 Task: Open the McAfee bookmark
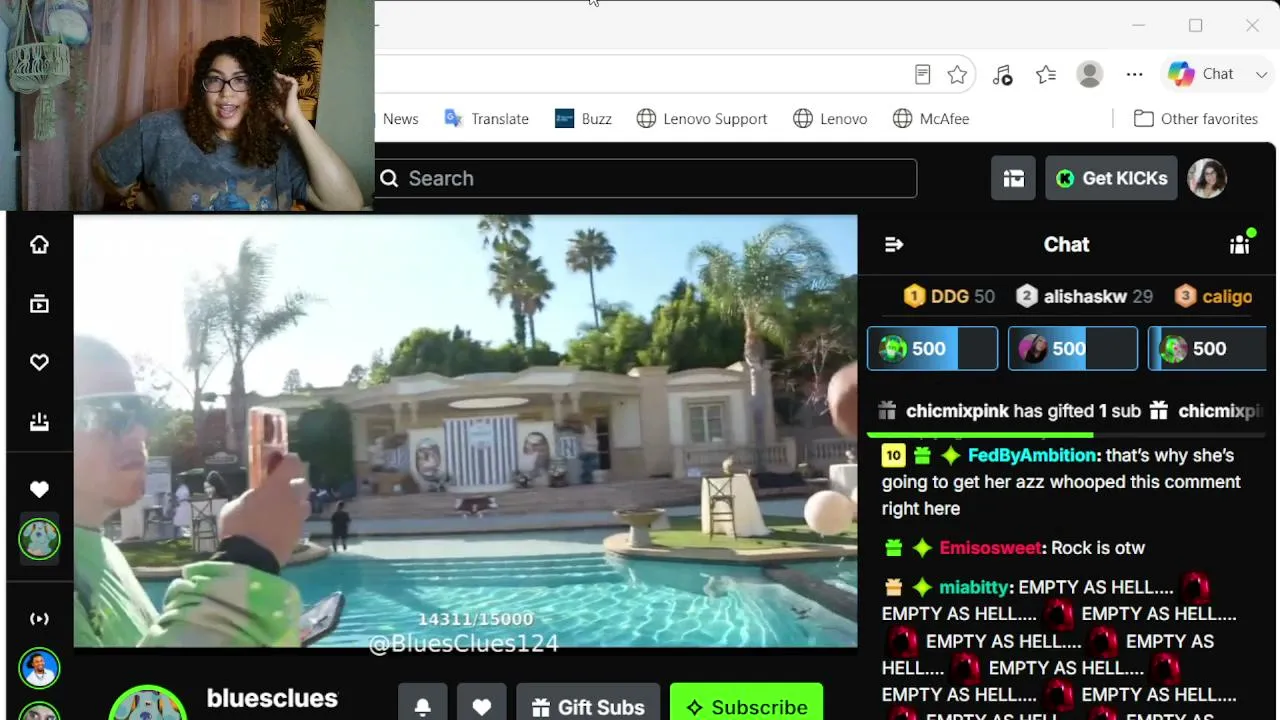[931, 119]
